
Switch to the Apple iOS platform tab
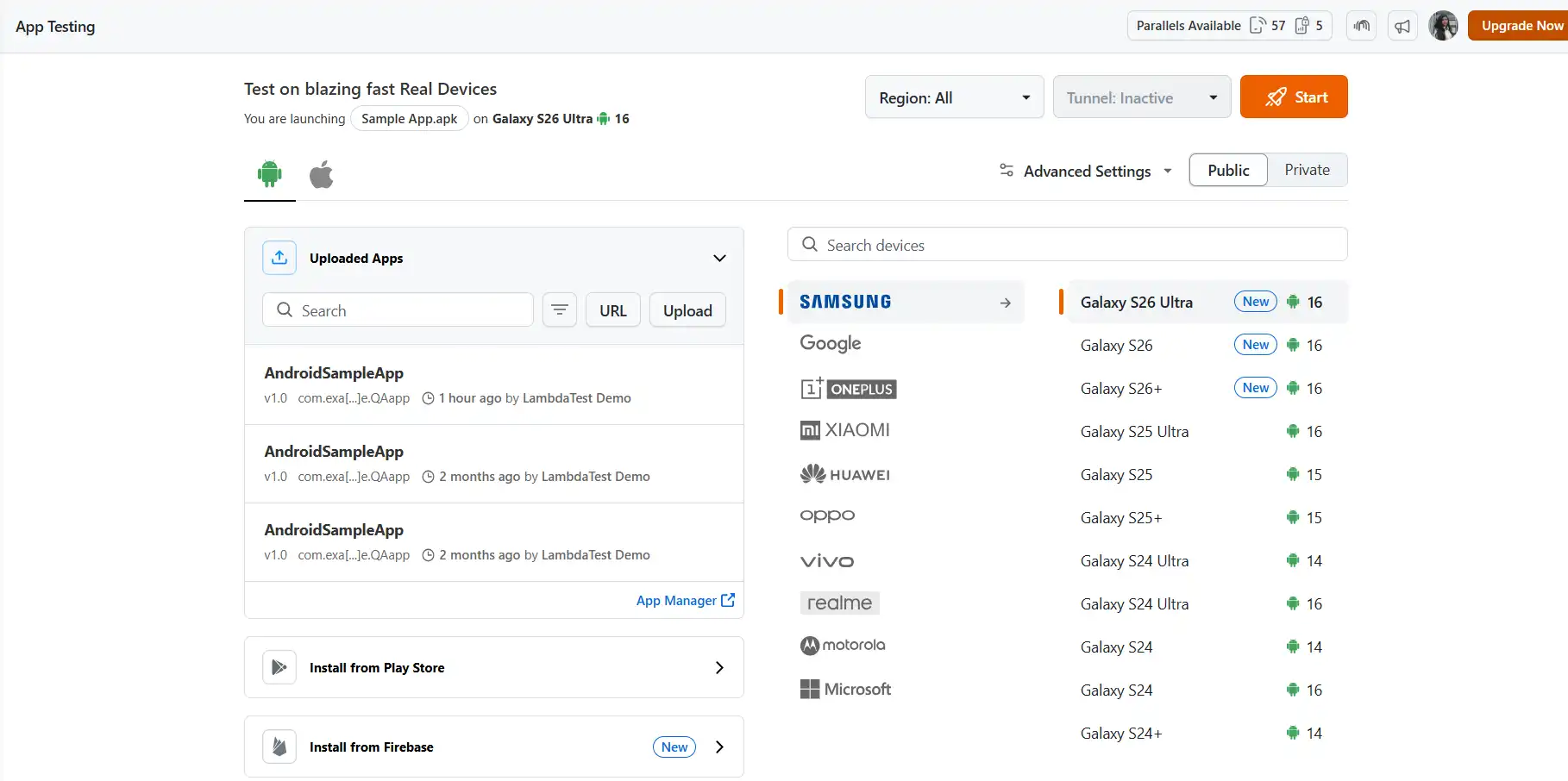coord(322,174)
